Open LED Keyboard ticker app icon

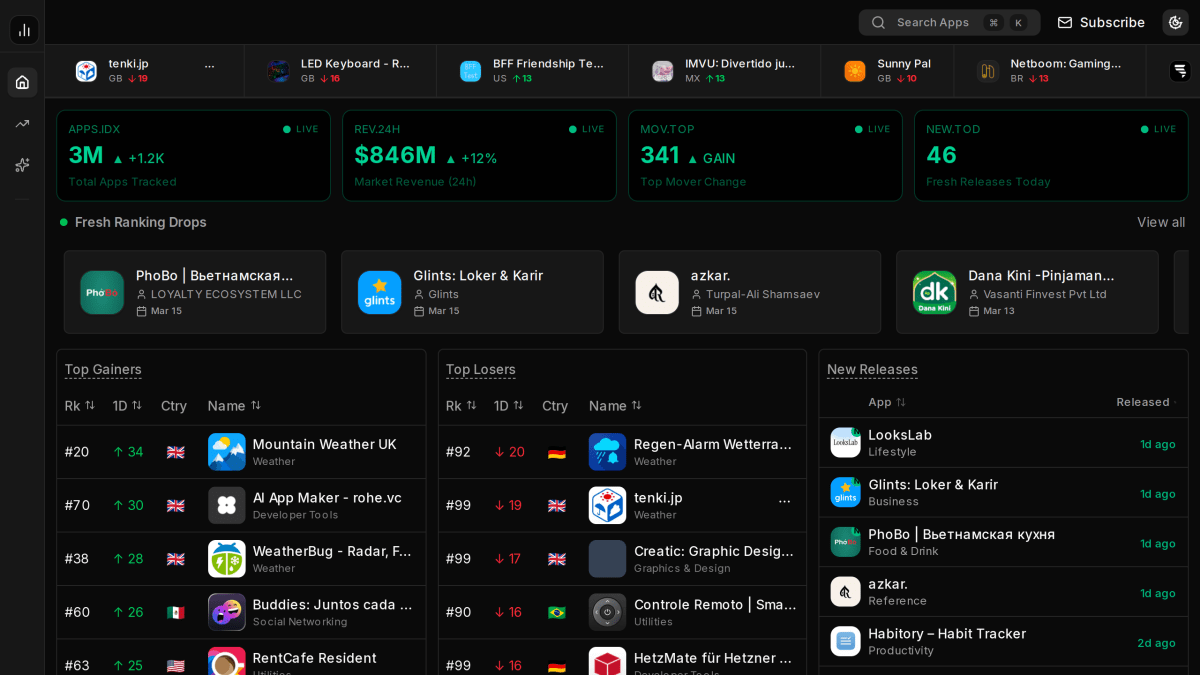coord(278,71)
